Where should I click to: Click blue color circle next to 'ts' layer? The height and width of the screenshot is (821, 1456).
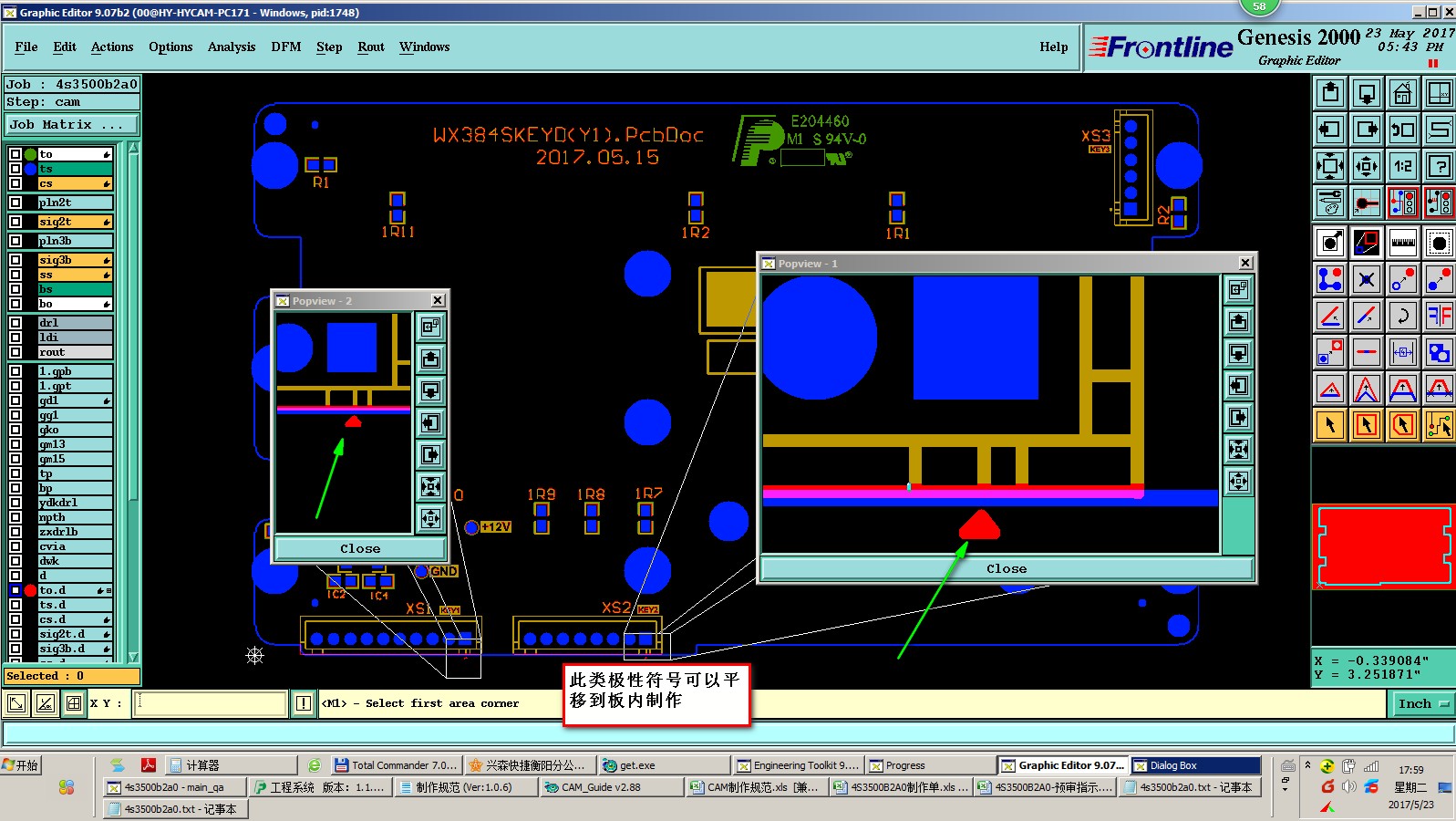(30, 169)
